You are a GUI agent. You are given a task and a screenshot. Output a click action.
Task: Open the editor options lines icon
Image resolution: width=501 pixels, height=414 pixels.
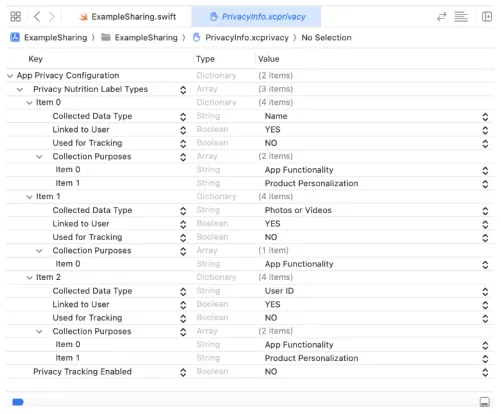tap(461, 17)
